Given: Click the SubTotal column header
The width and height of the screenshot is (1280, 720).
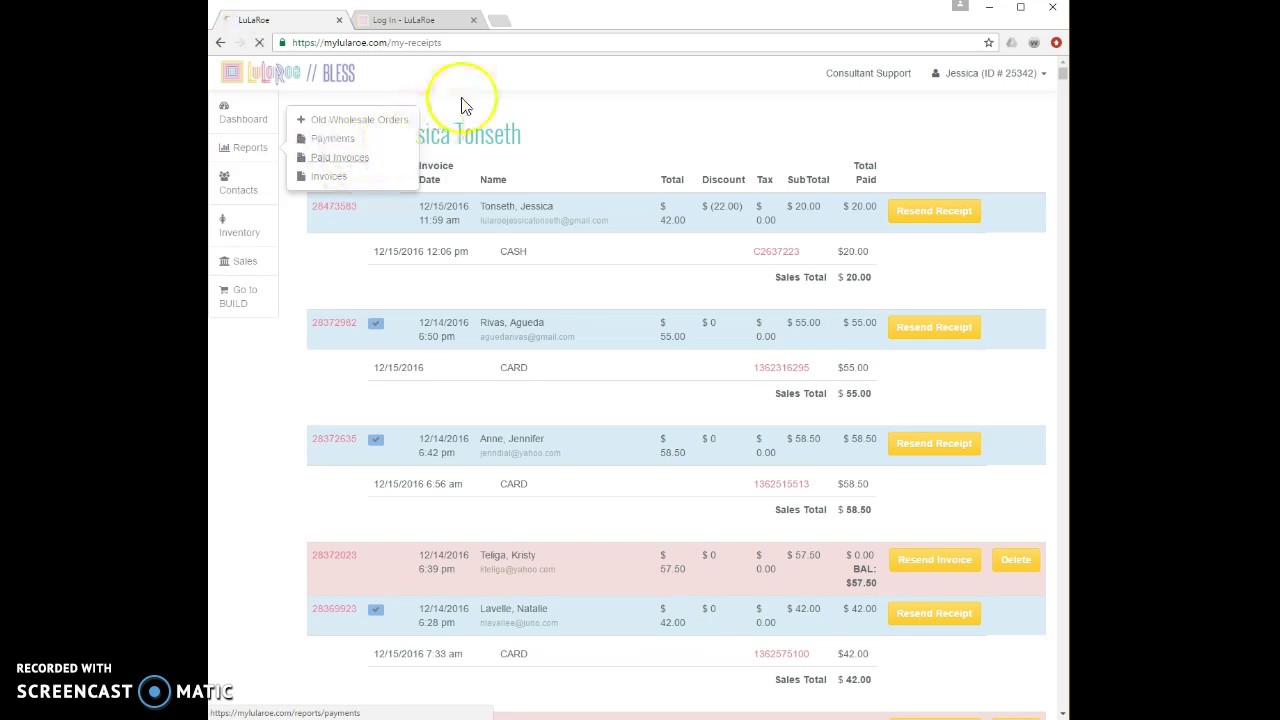Looking at the screenshot, I should (x=808, y=180).
